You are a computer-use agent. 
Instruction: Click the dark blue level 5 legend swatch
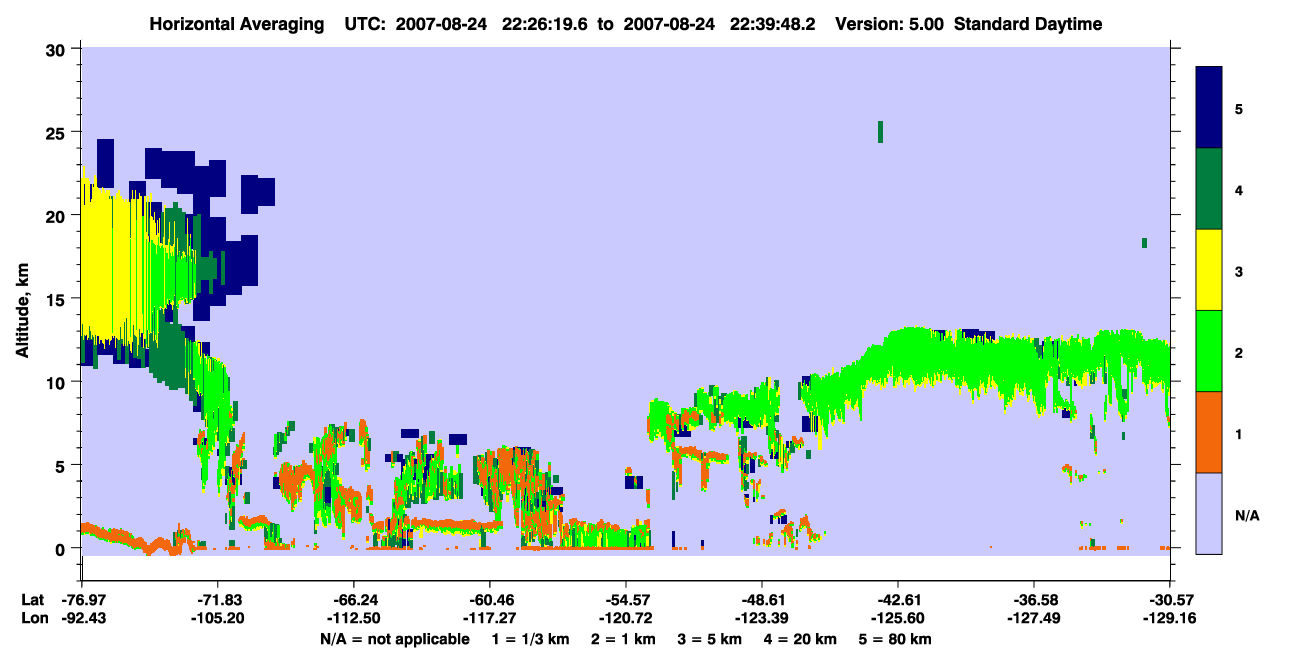coord(1209,108)
